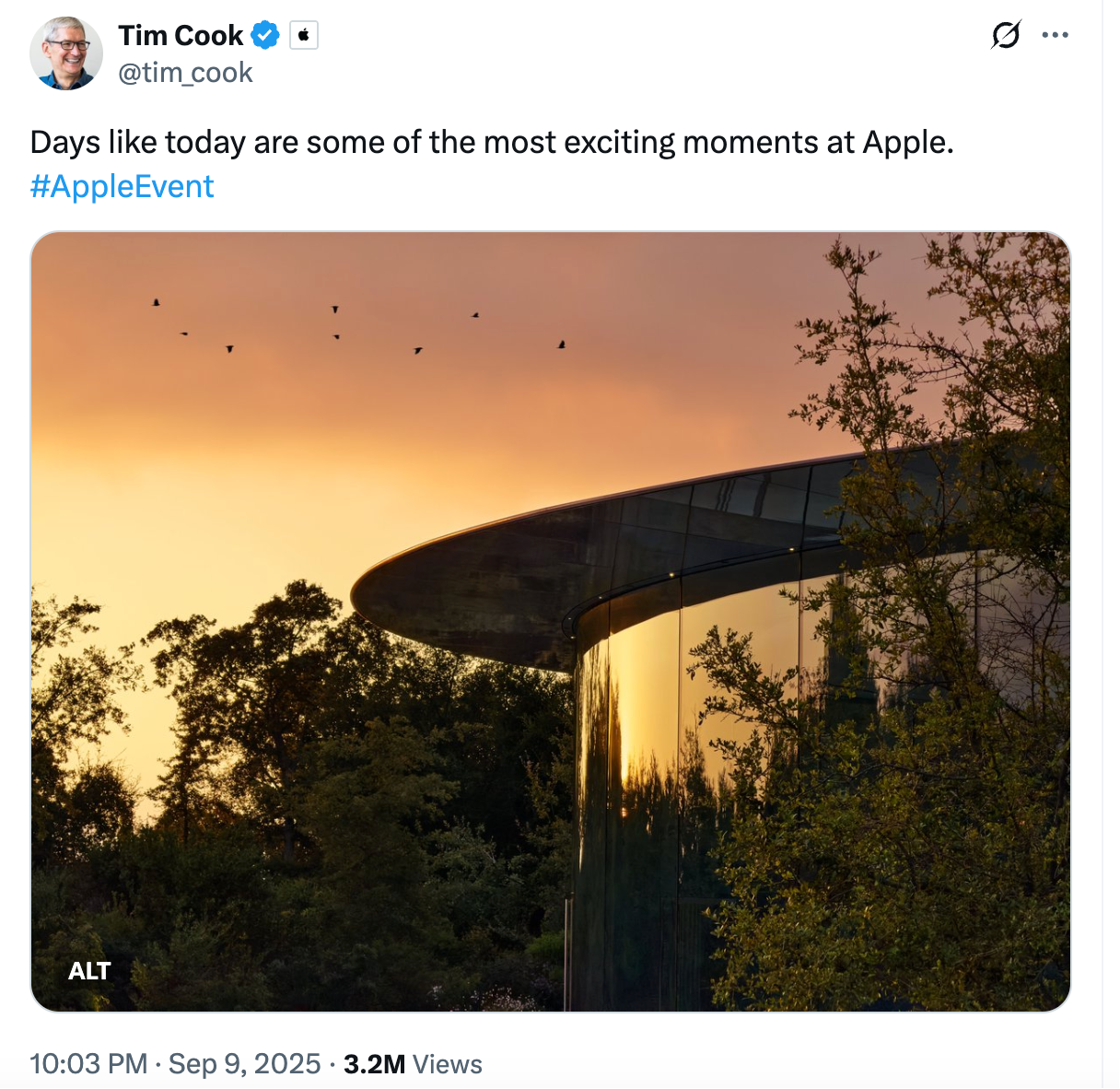The height and width of the screenshot is (1089, 1120).
Task: Open the #AppleEvent hashtag
Action: (x=122, y=186)
